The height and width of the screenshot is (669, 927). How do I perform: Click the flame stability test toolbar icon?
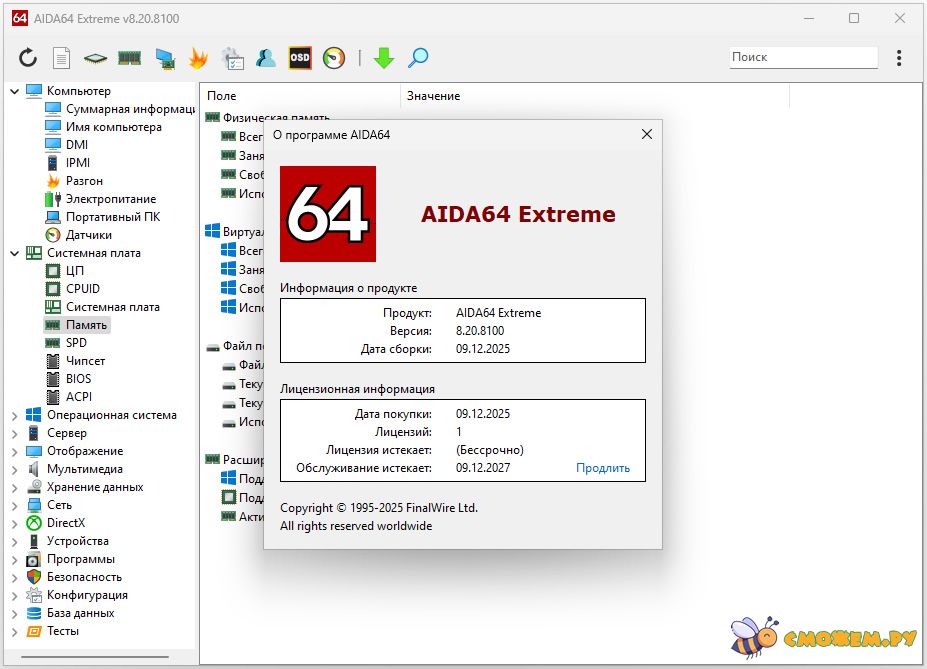coord(198,58)
